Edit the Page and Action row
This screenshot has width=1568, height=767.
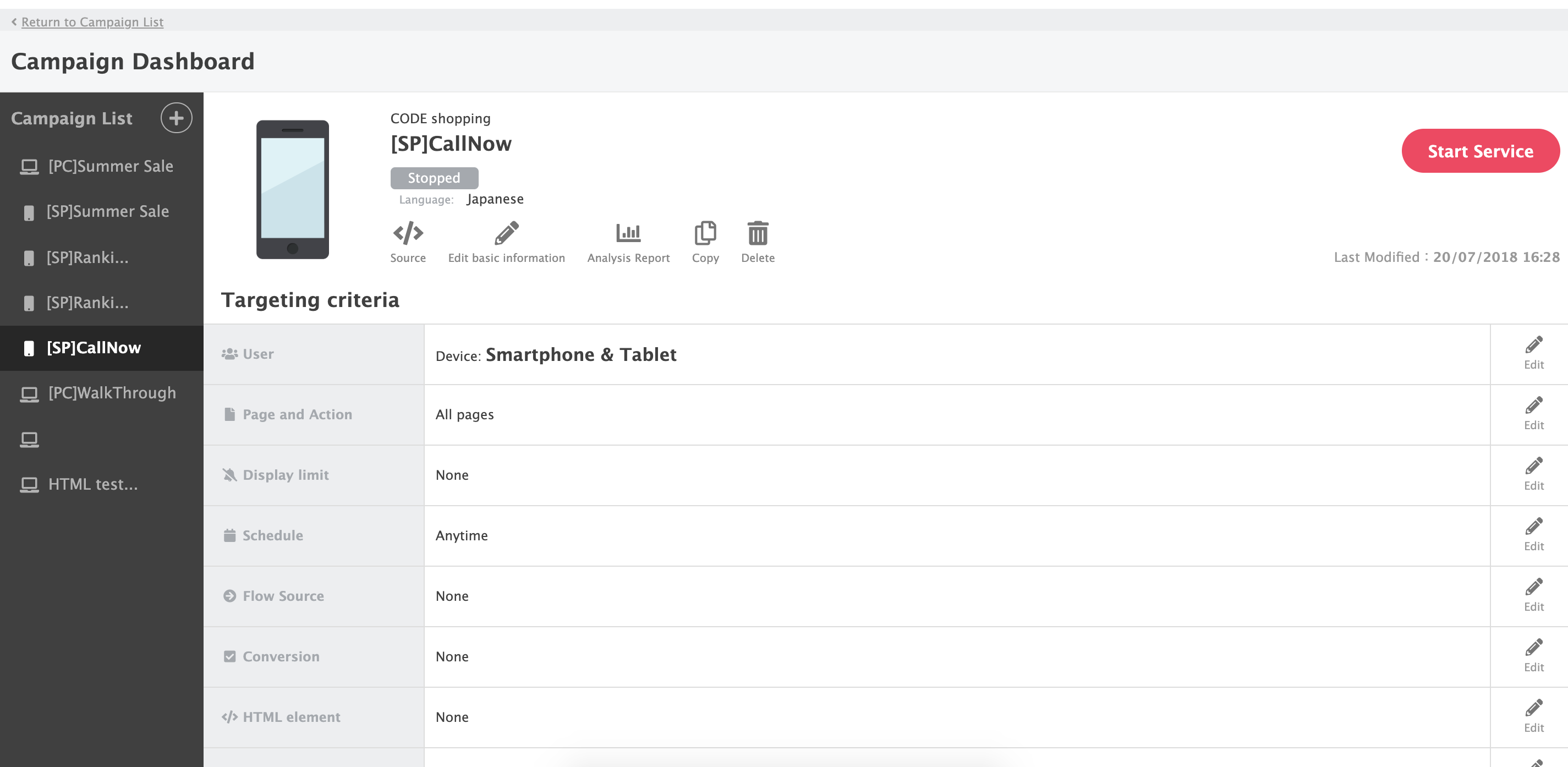coord(1533,414)
